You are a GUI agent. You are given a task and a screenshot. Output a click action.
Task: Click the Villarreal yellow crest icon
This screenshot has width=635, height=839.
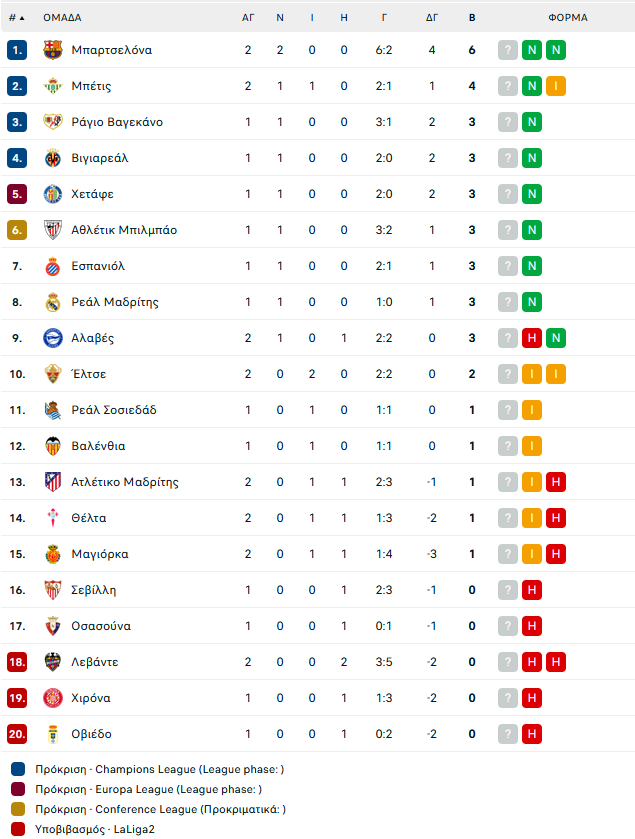tap(52, 158)
